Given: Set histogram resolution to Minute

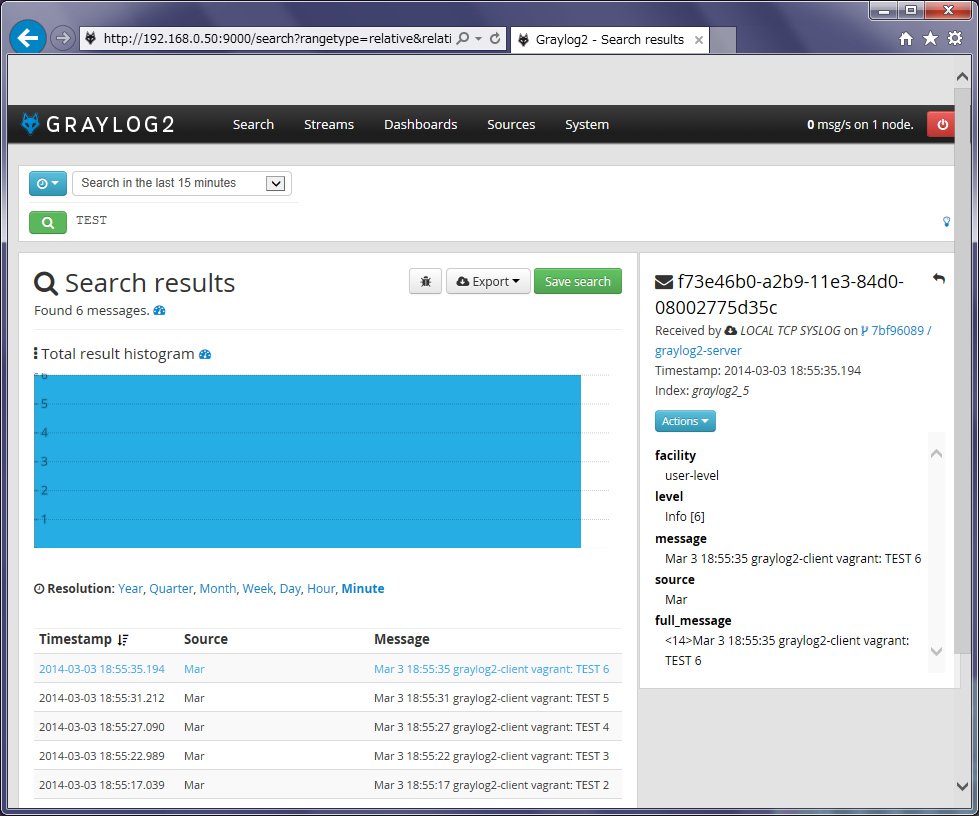Looking at the screenshot, I should 363,589.
